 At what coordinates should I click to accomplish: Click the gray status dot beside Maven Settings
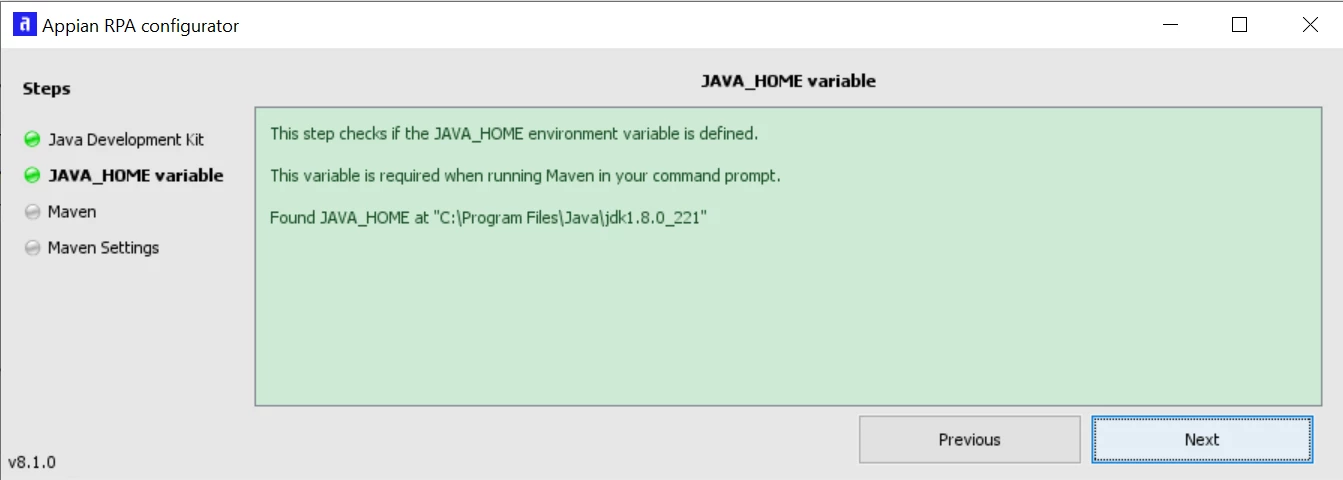pyautogui.click(x=32, y=248)
